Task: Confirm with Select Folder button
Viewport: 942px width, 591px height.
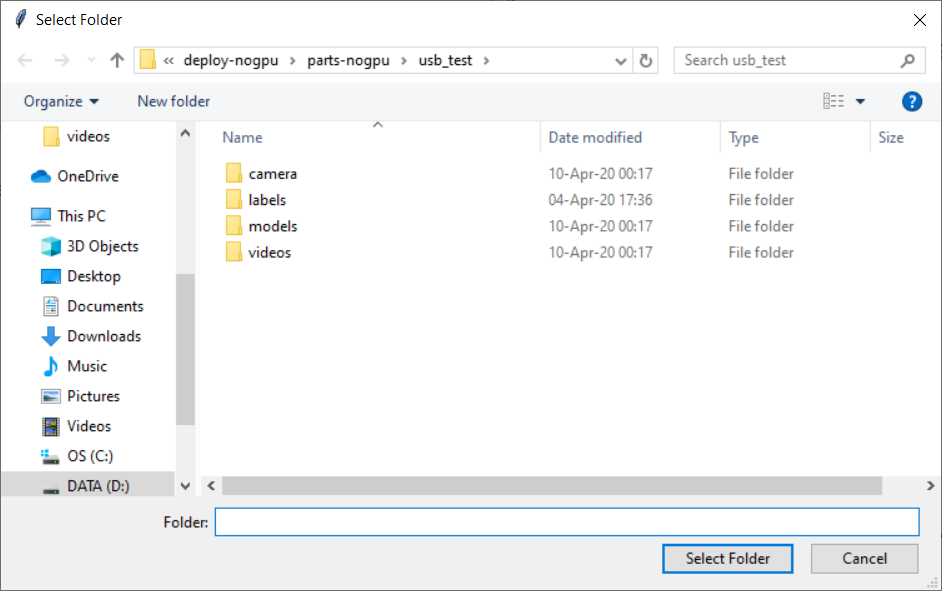Action: click(728, 559)
